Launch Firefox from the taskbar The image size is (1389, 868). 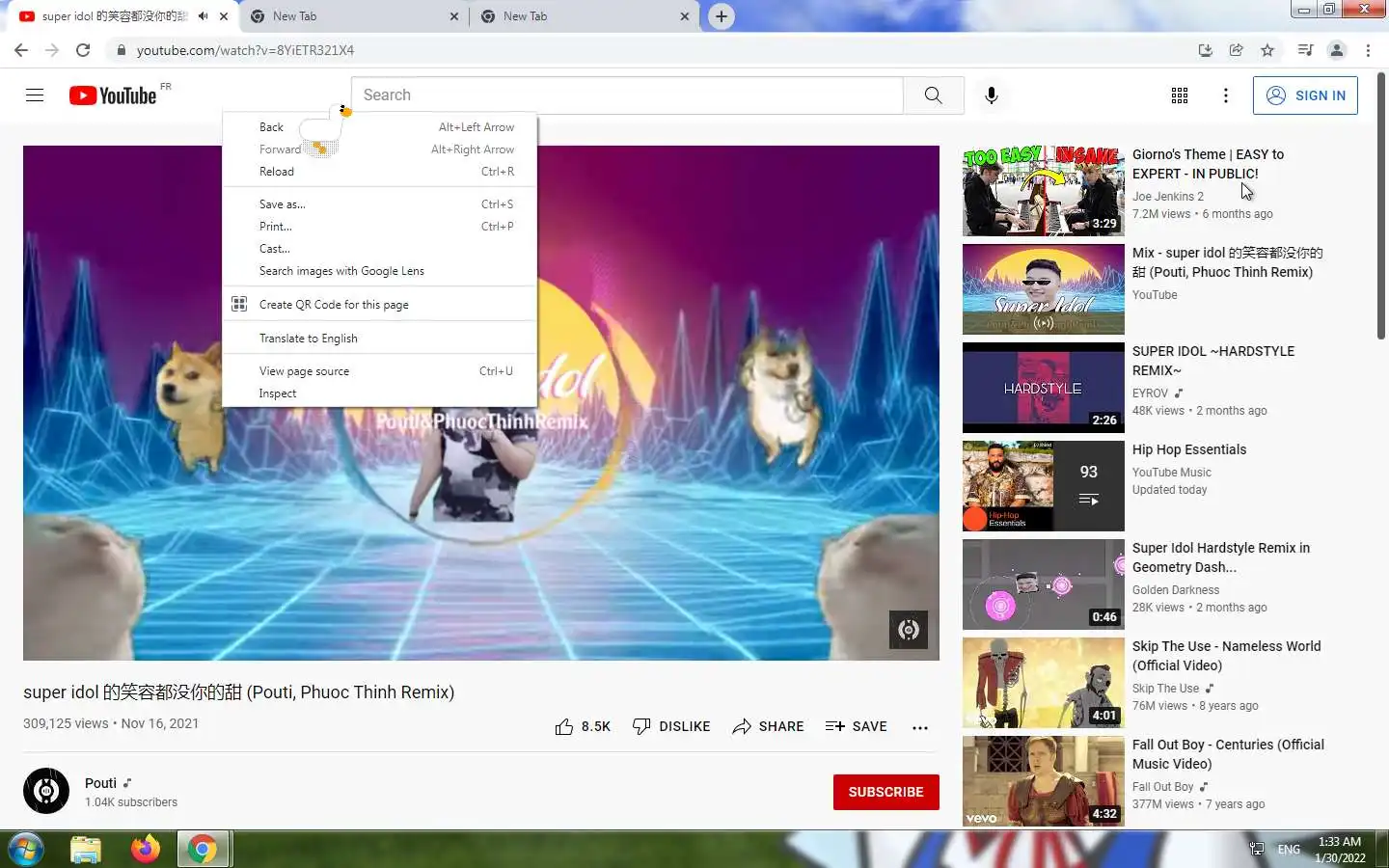pos(146,850)
